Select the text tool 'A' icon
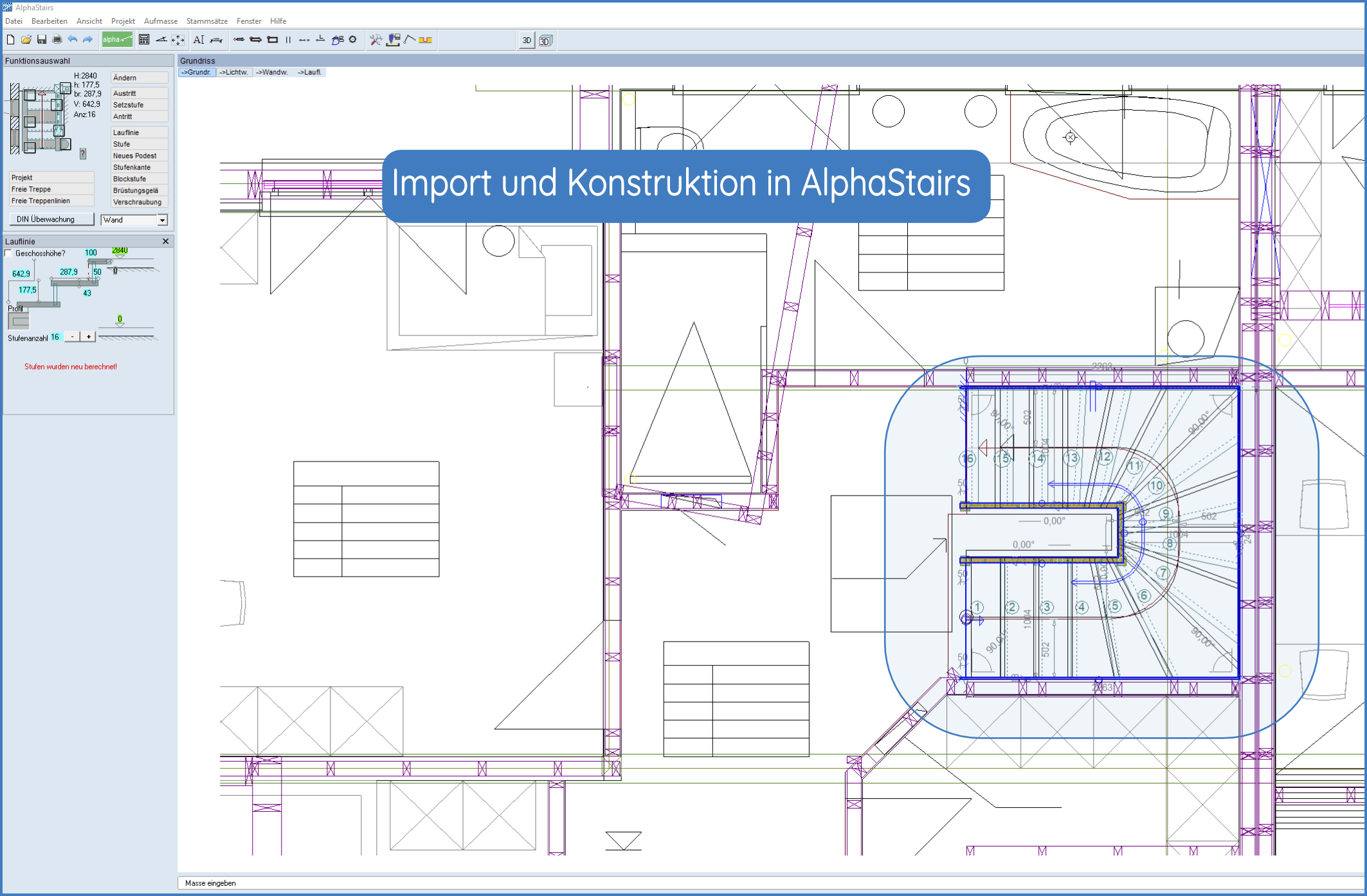Viewport: 1367px width, 896px height. coord(199,40)
